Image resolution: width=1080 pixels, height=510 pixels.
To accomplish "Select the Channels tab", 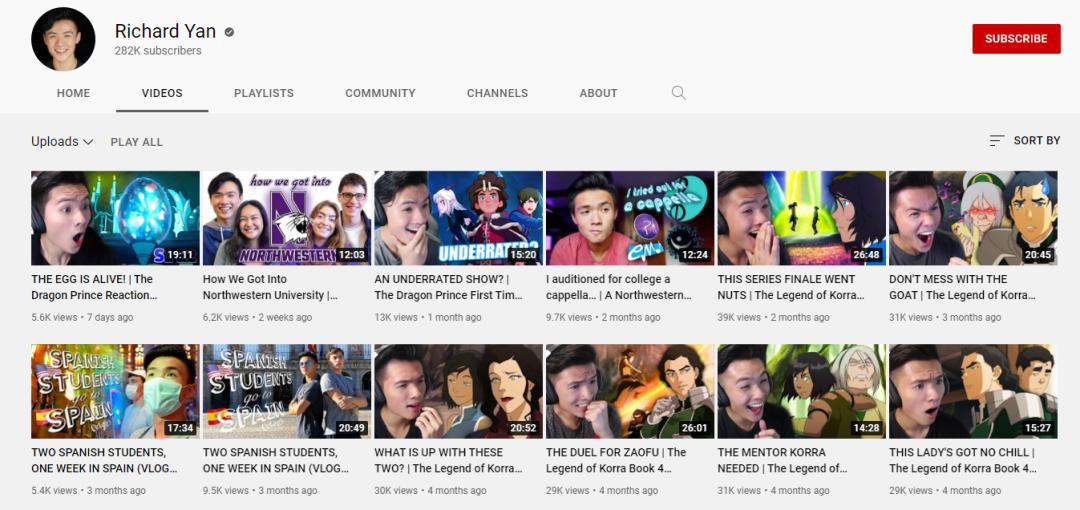I will tap(497, 93).
